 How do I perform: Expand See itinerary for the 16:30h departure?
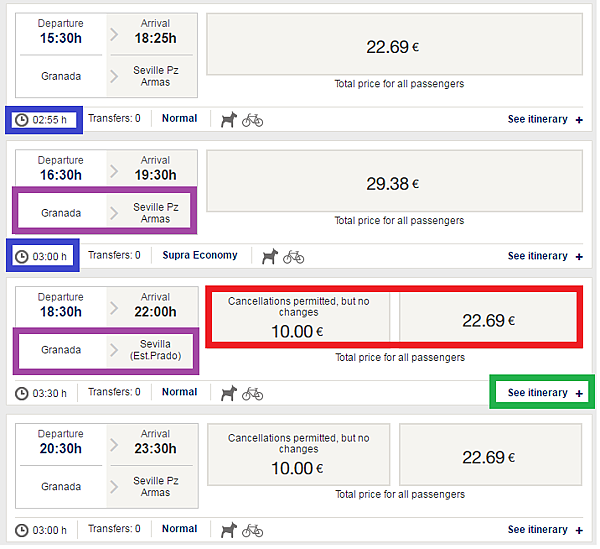click(545, 256)
